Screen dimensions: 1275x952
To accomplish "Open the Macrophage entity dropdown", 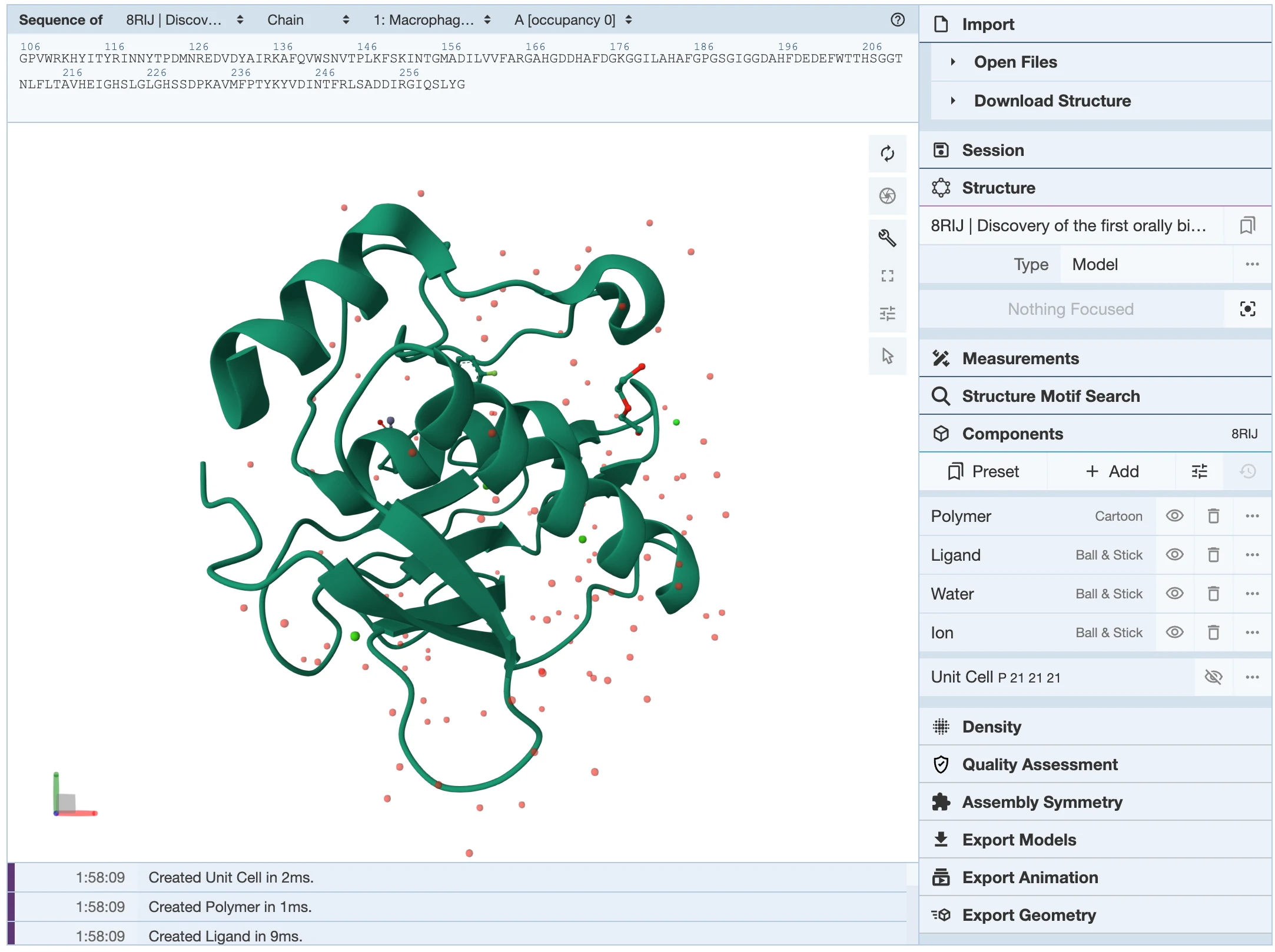I will pos(431,20).
